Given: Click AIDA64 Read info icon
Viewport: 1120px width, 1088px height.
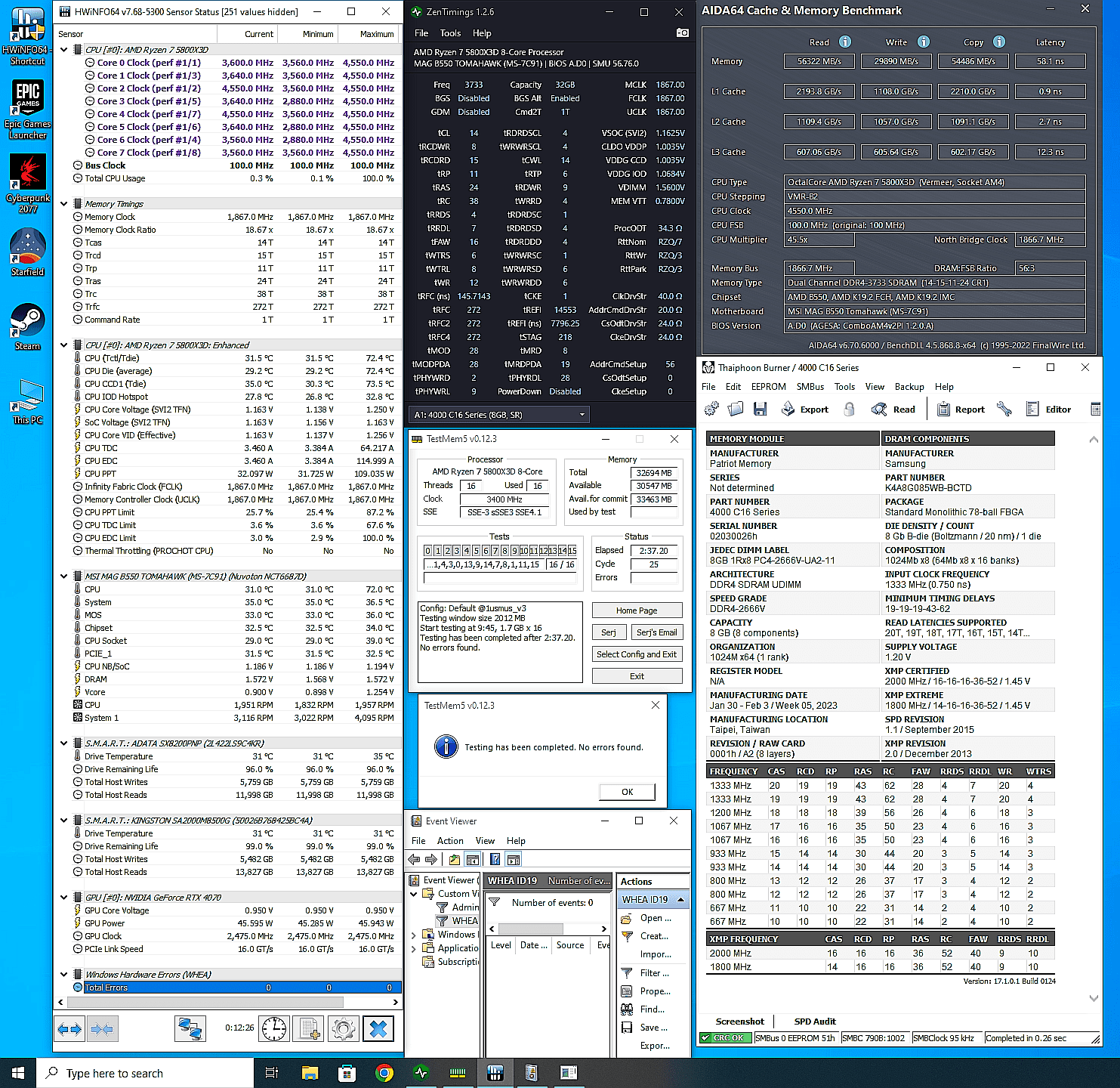Looking at the screenshot, I should pyautogui.click(x=845, y=42).
